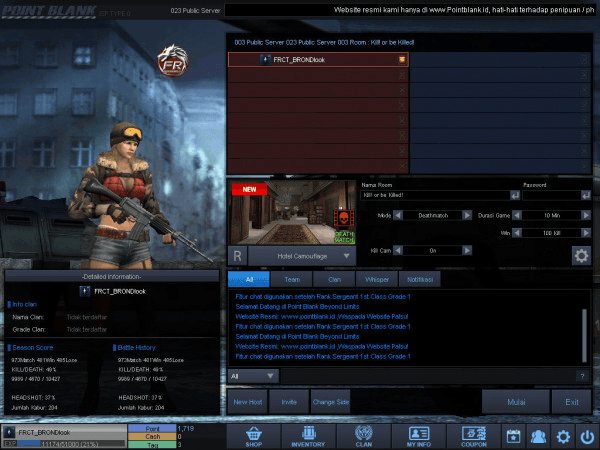This screenshot has height=450, width=600.
Task: Select FRCT_BRONDlook player slot row
Action: coord(318,59)
